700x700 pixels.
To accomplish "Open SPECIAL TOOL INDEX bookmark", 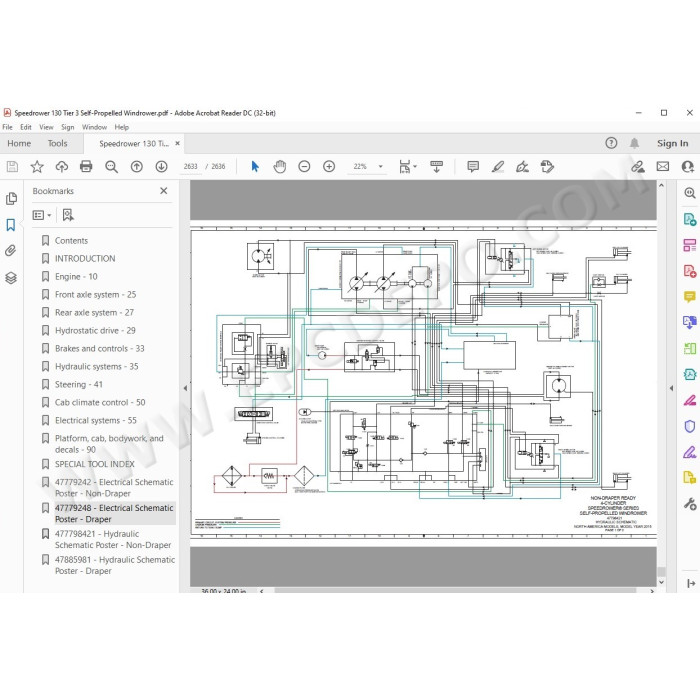I will coord(95,464).
